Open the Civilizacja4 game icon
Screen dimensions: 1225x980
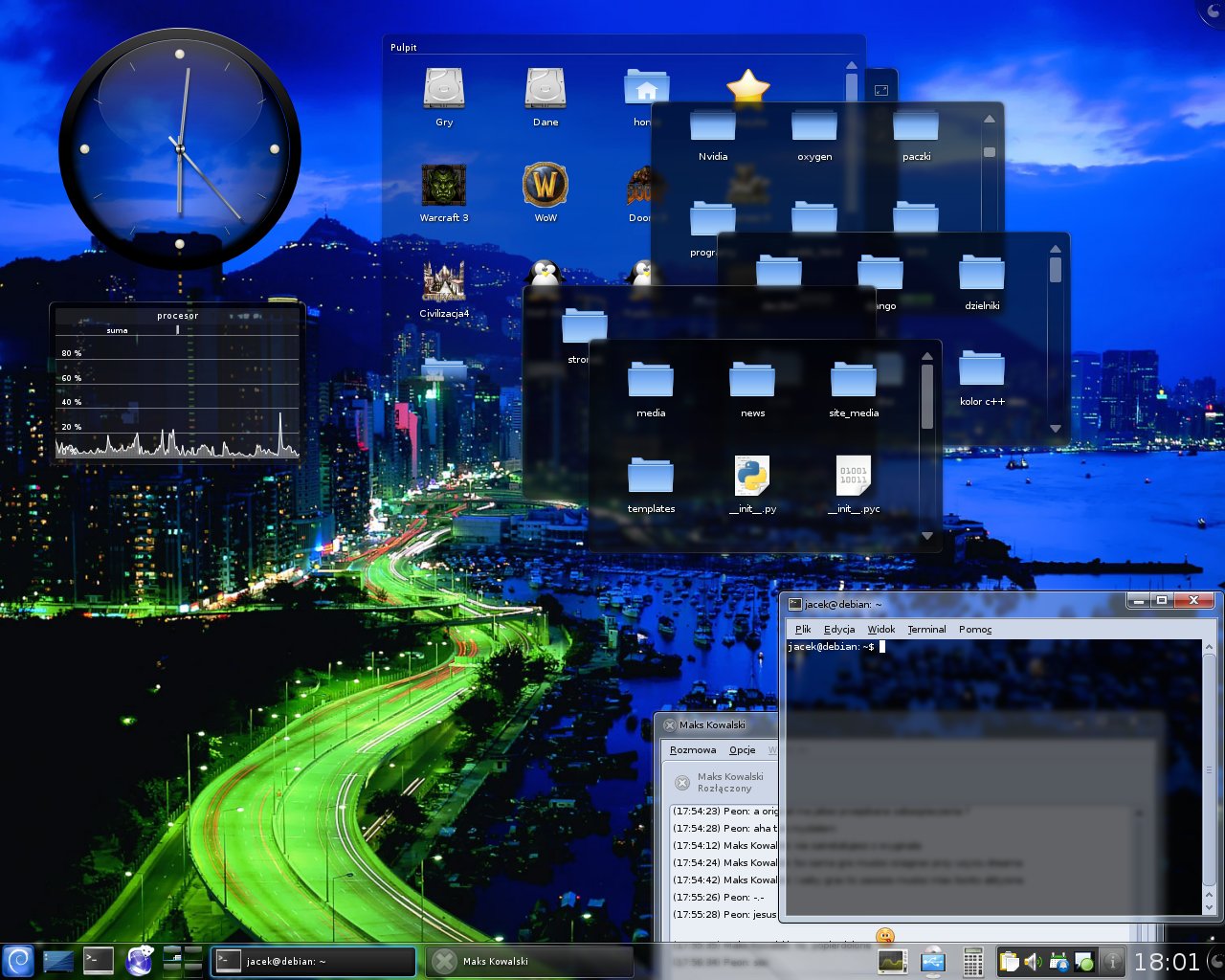coord(444,283)
